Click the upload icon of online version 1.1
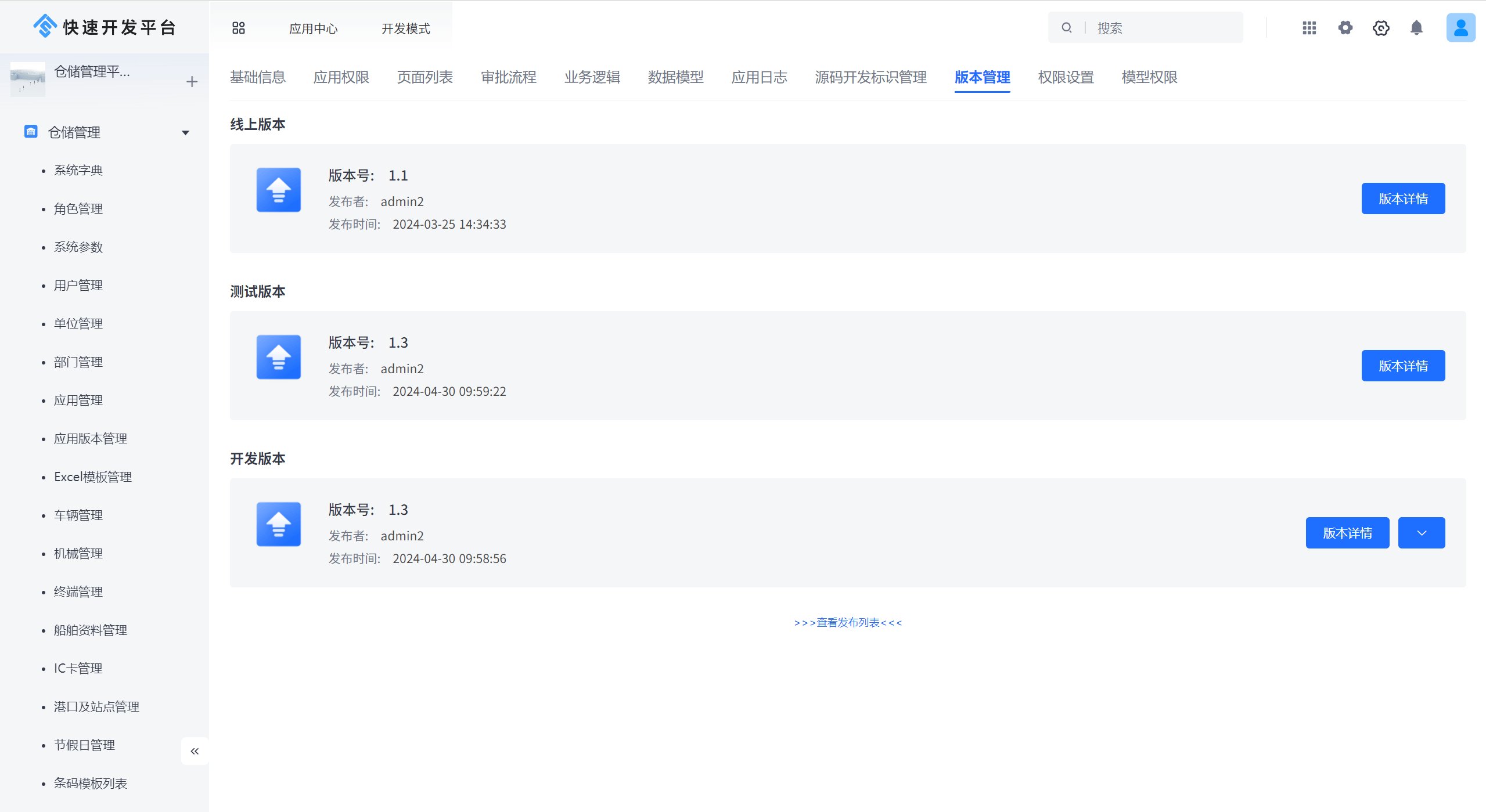 point(279,190)
